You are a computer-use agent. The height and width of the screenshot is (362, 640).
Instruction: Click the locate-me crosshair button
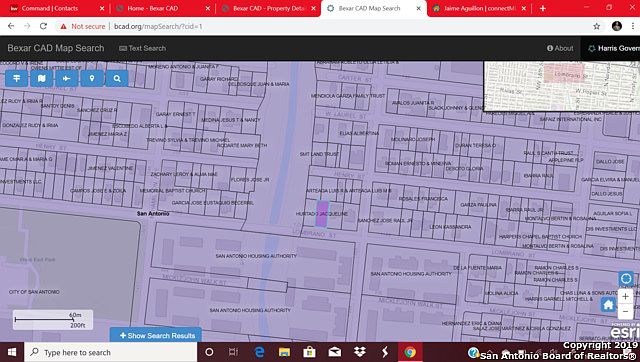coord(625,279)
